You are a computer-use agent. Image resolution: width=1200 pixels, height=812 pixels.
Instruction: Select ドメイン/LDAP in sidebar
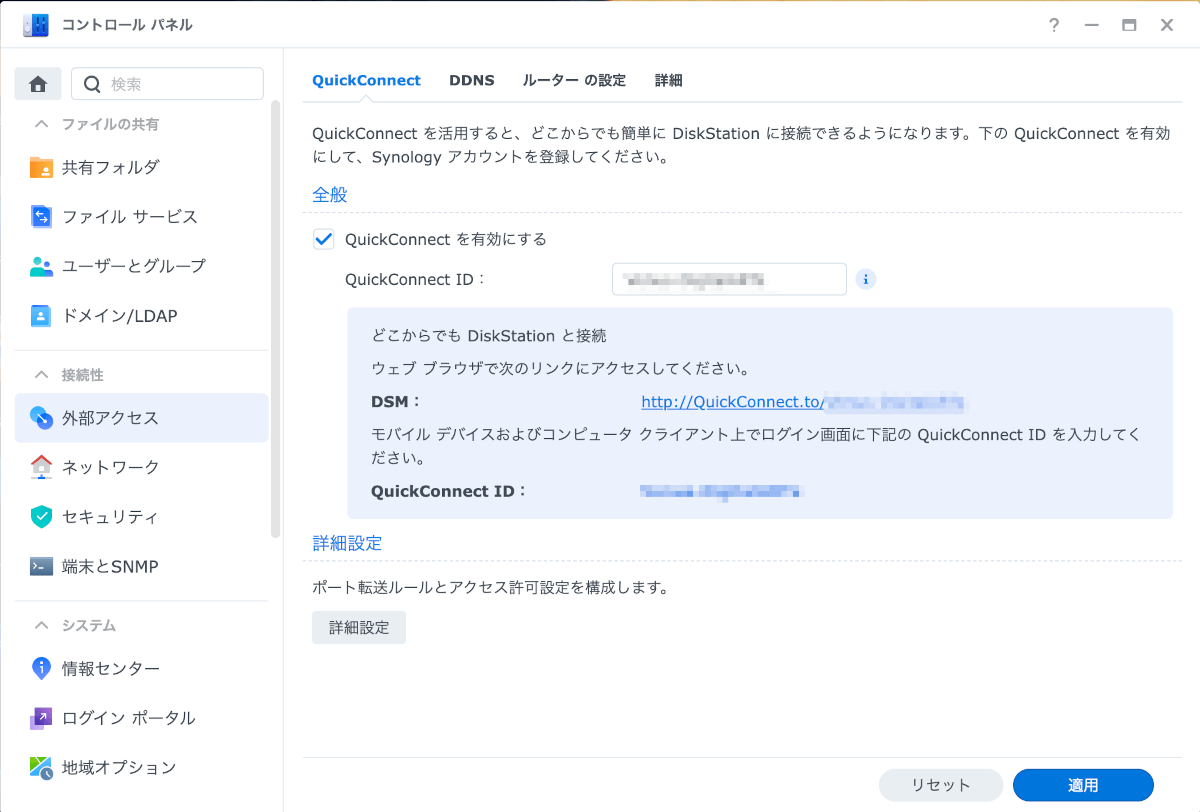pyautogui.click(x=141, y=316)
